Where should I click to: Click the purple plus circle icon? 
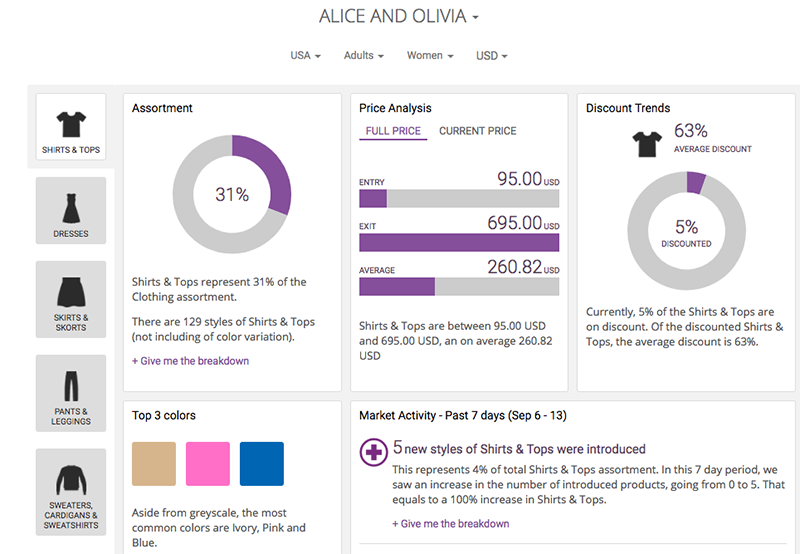374,453
